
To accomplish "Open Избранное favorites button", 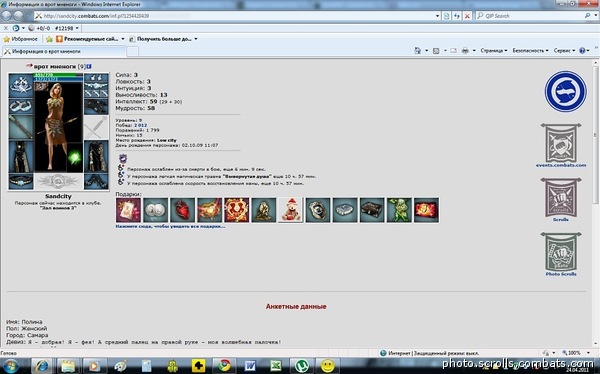I will [21, 39].
